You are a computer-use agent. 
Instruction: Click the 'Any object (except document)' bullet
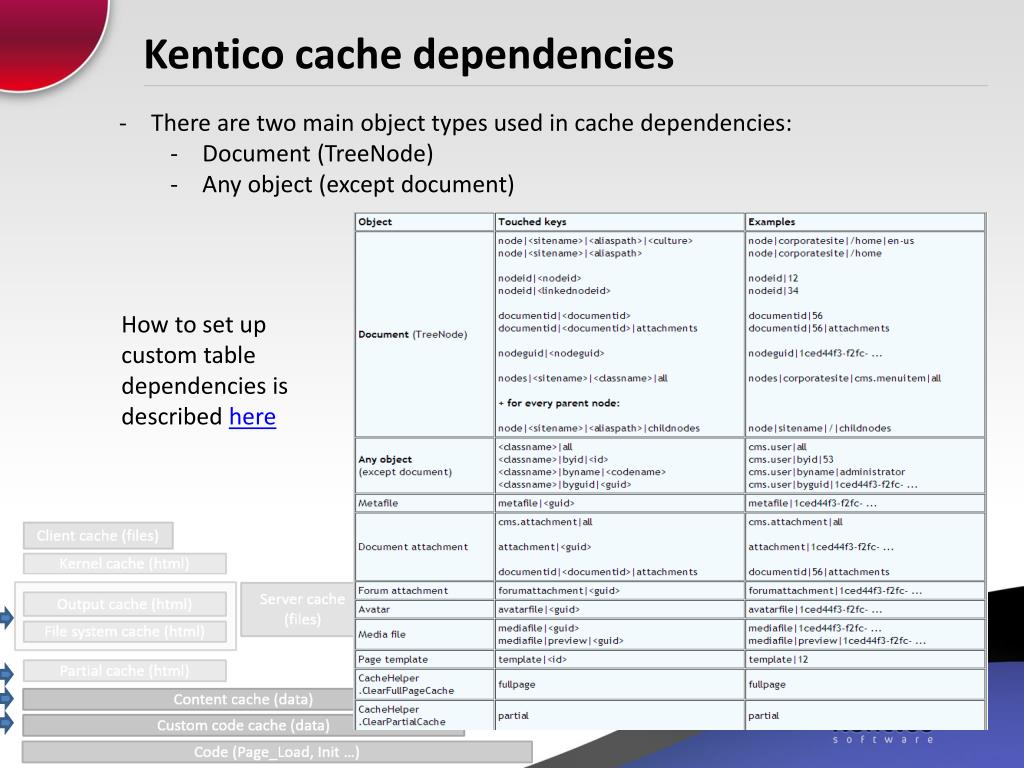point(358,184)
